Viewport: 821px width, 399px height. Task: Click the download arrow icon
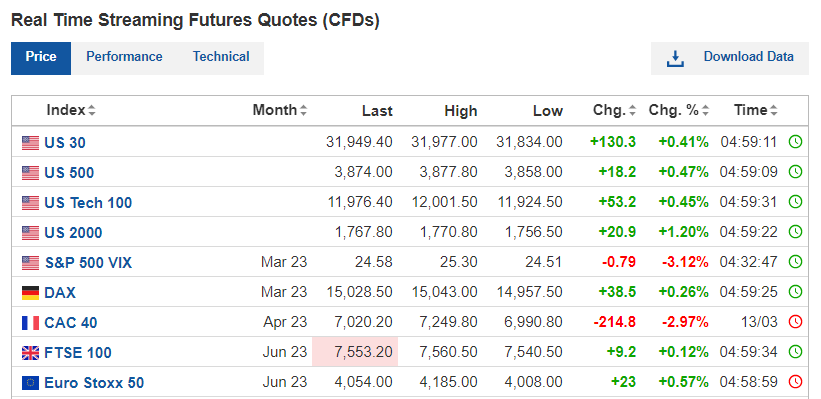tap(675, 59)
